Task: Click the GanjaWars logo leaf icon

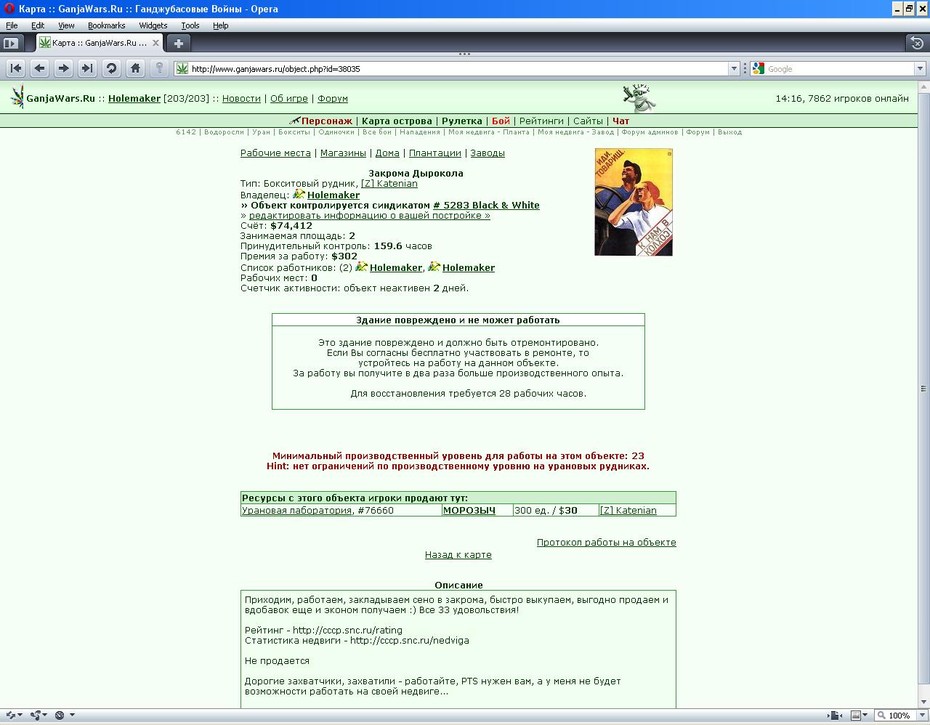Action: pyautogui.click(x=17, y=97)
